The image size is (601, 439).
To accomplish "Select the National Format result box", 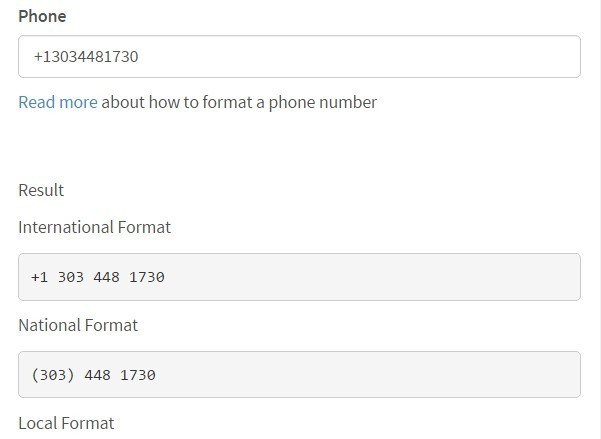I will [x=299, y=375].
